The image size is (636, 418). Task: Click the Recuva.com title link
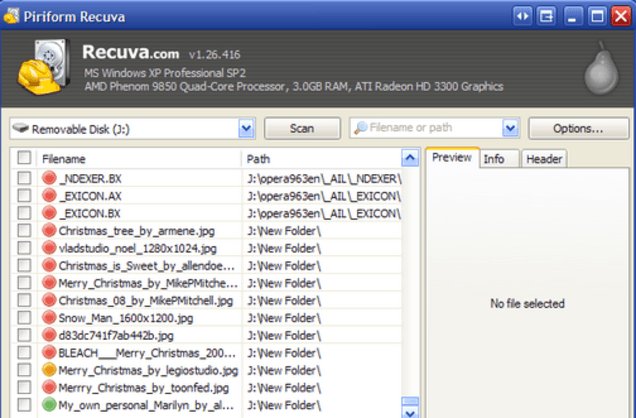[131, 52]
